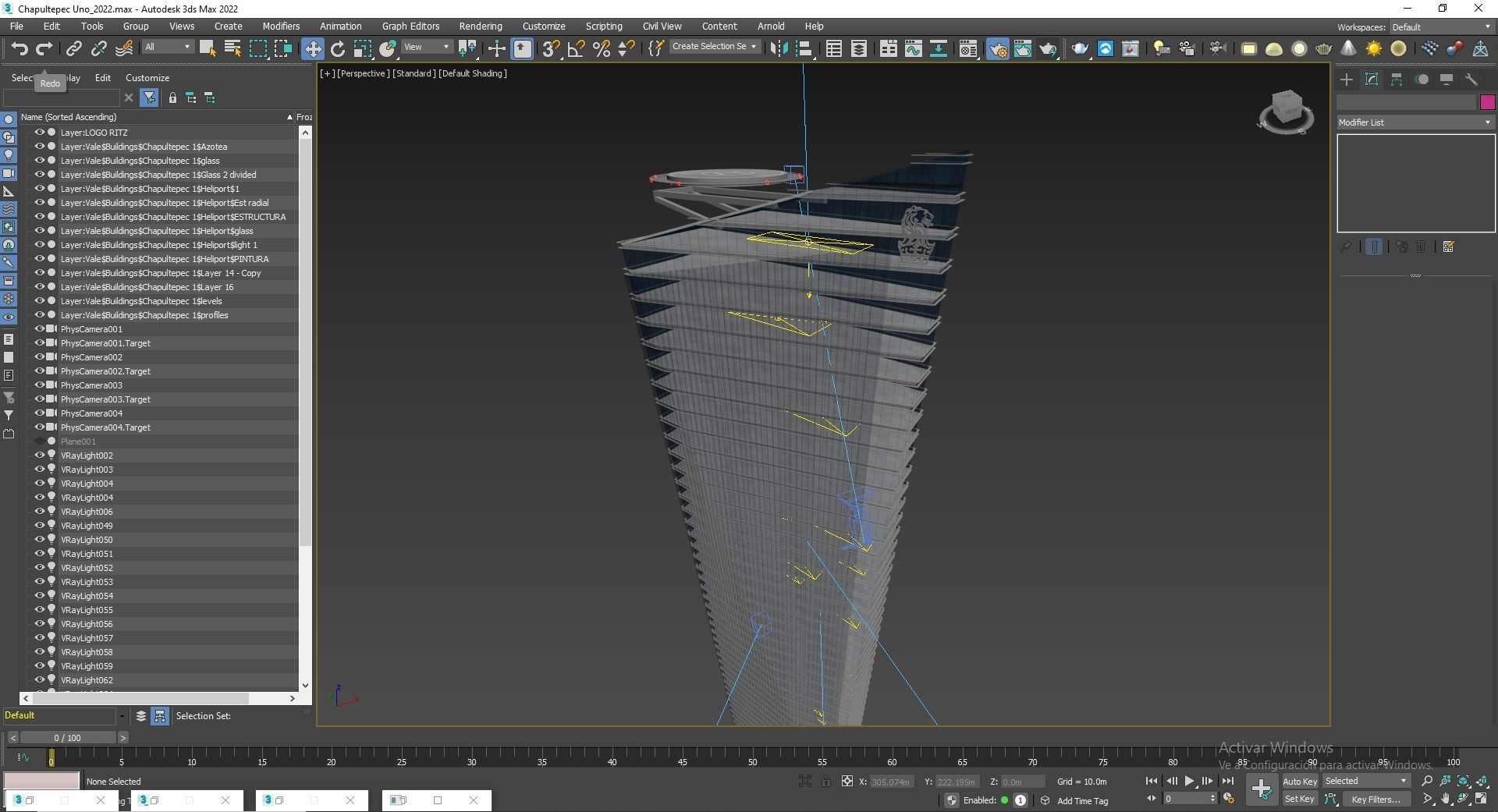
Task: Show hidden Plane001 via eye icon
Action: 39,441
